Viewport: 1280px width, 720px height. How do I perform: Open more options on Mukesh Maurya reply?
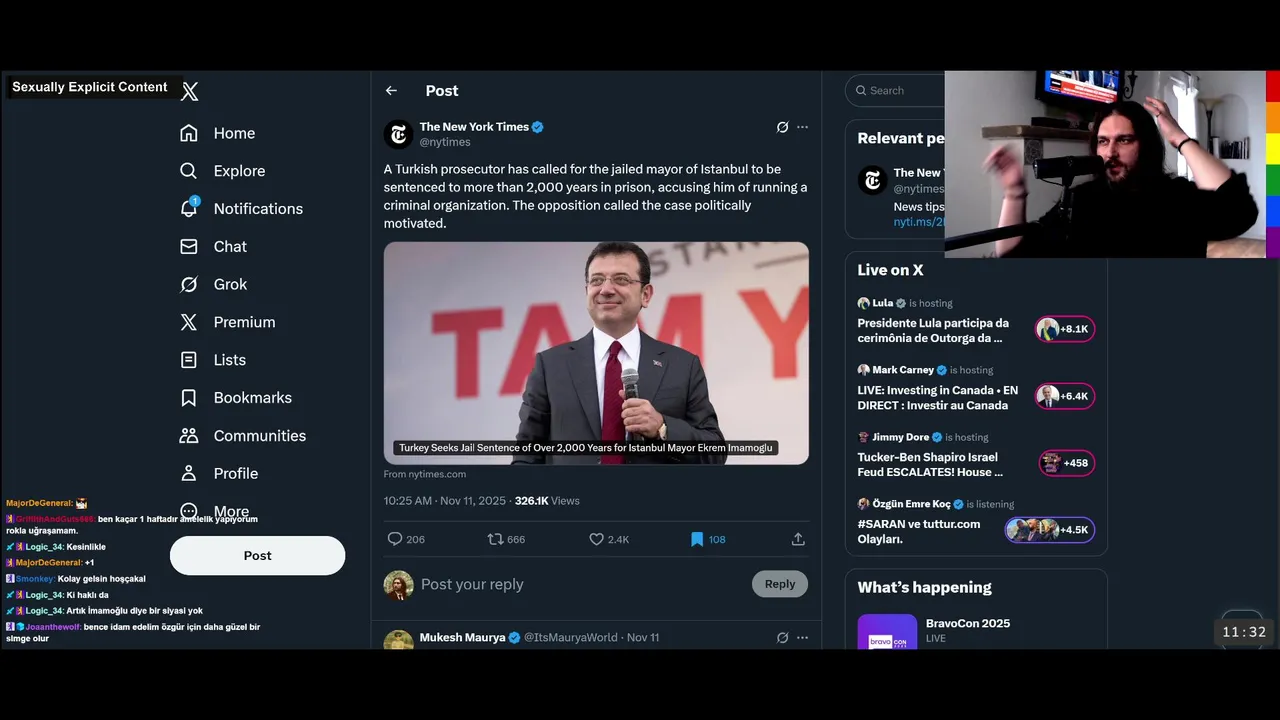802,637
